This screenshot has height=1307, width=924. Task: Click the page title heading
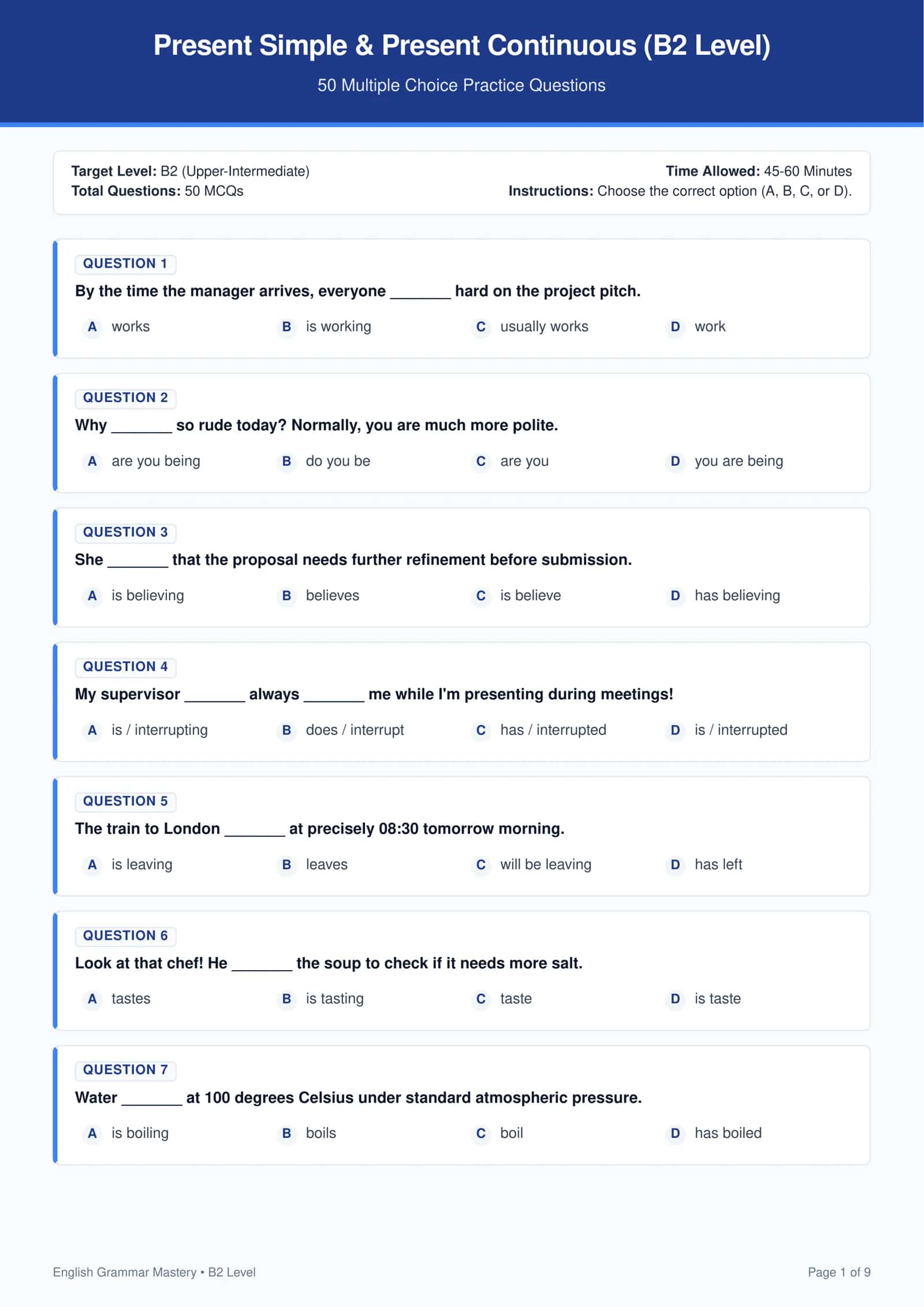pos(462,46)
